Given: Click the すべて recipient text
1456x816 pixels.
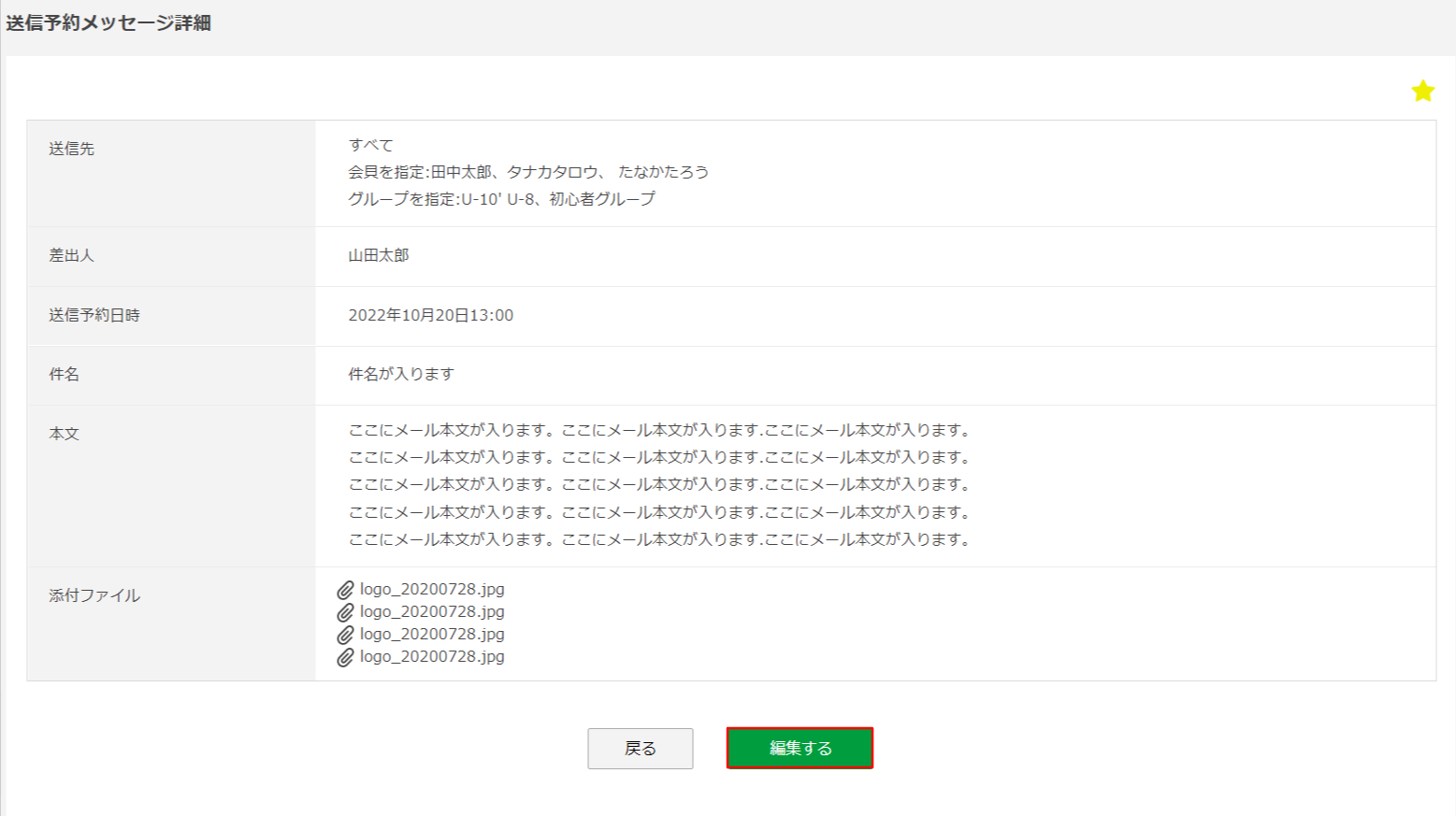Looking at the screenshot, I should pos(371,145).
